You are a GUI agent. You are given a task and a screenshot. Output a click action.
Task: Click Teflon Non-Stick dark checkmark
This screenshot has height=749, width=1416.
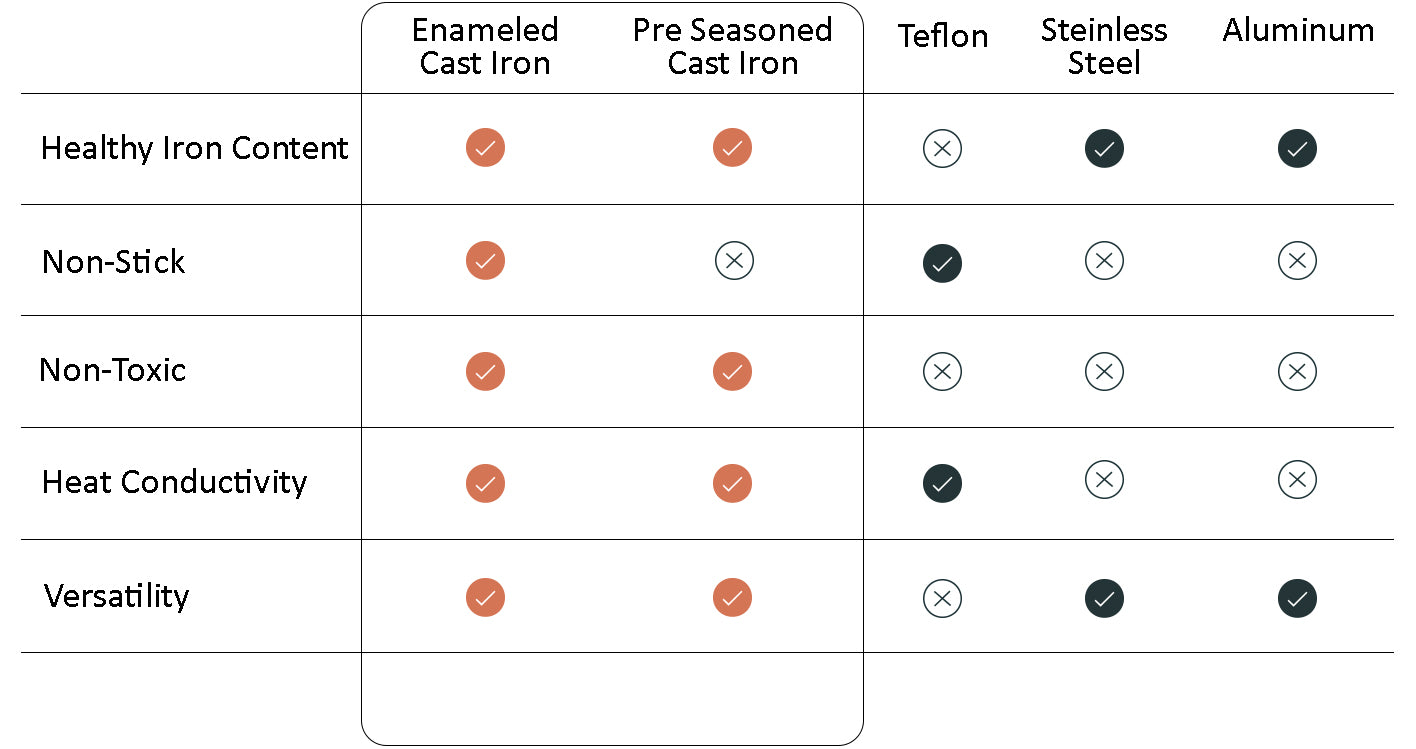(x=942, y=263)
